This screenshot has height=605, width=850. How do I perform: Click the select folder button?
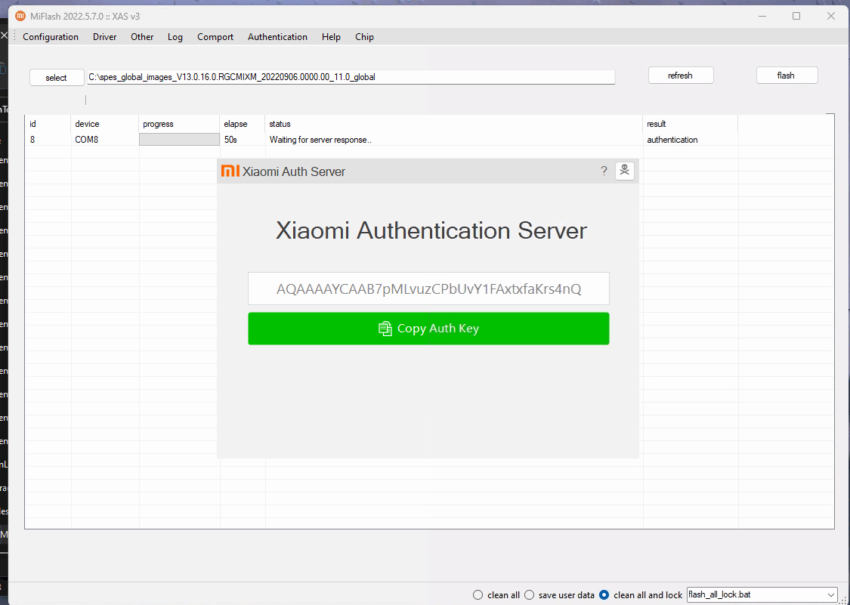click(x=56, y=78)
